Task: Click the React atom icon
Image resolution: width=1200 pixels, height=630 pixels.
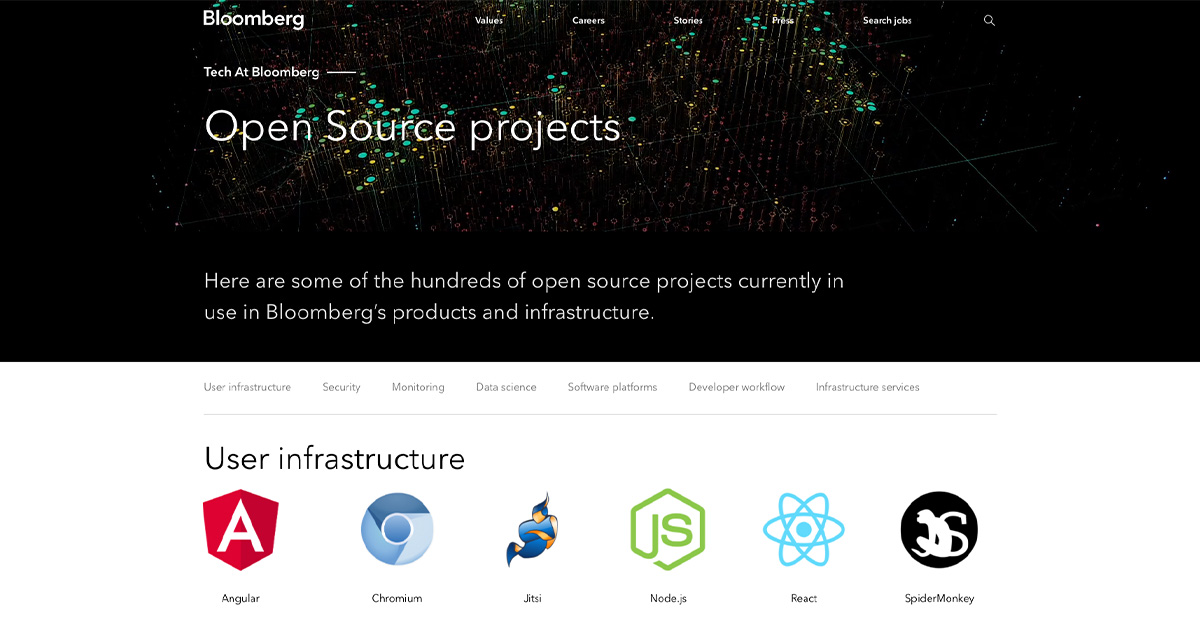Action: point(804,530)
